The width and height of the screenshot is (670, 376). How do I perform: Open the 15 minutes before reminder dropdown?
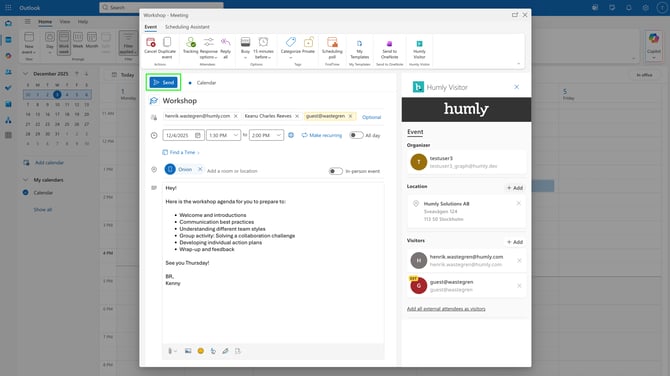[x=263, y=47]
